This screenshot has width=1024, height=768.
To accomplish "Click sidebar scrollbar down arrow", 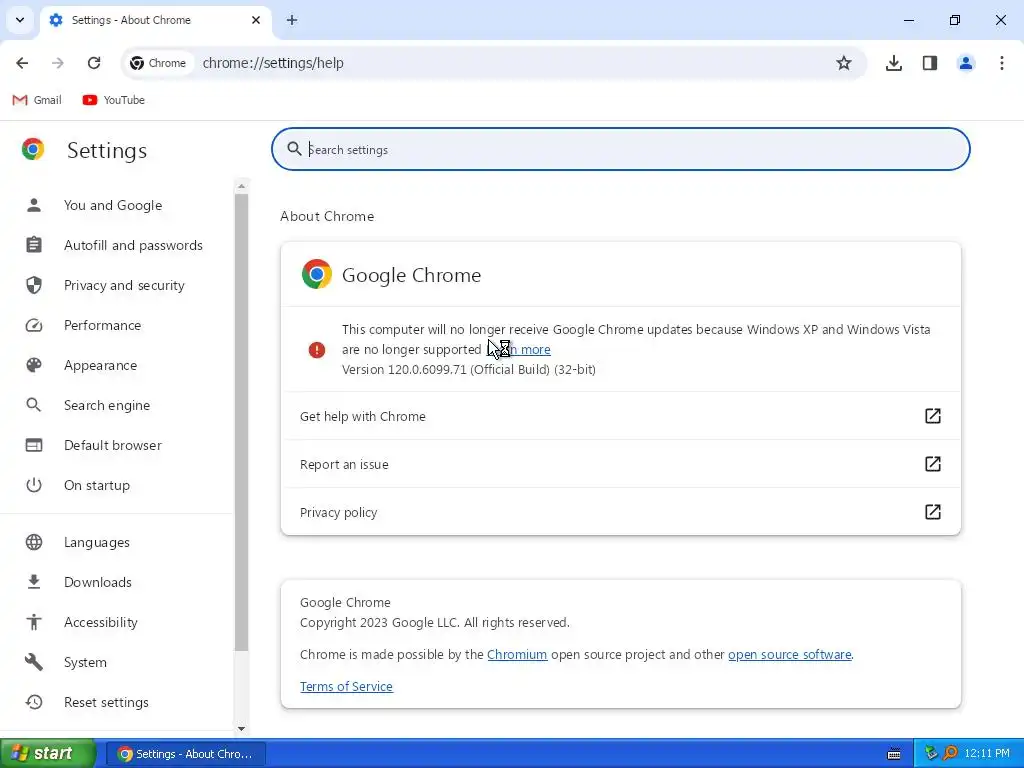I will pyautogui.click(x=242, y=729).
